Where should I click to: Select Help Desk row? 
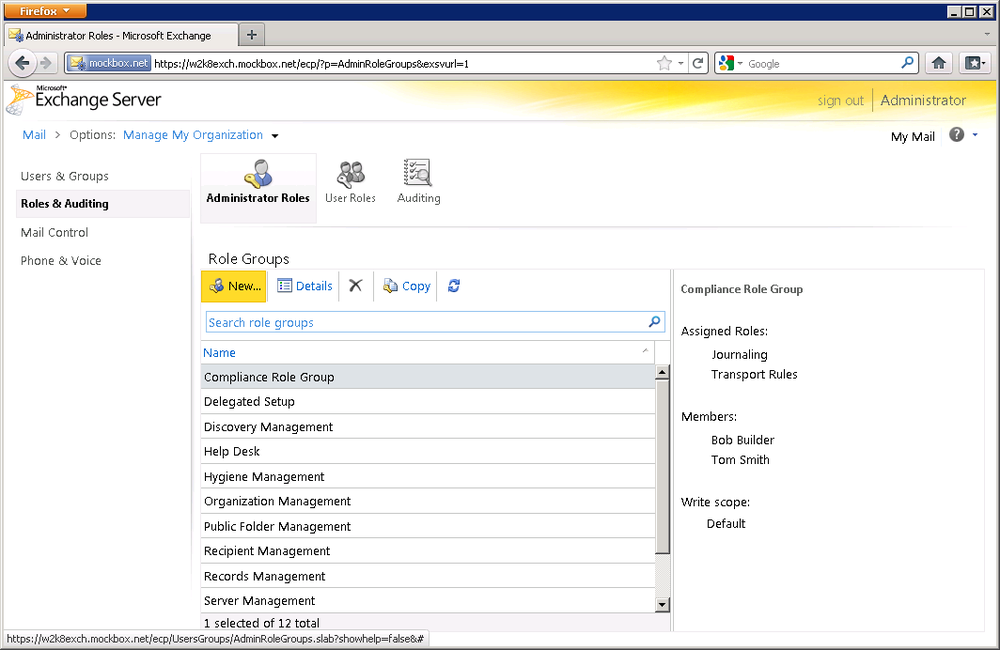coord(428,452)
